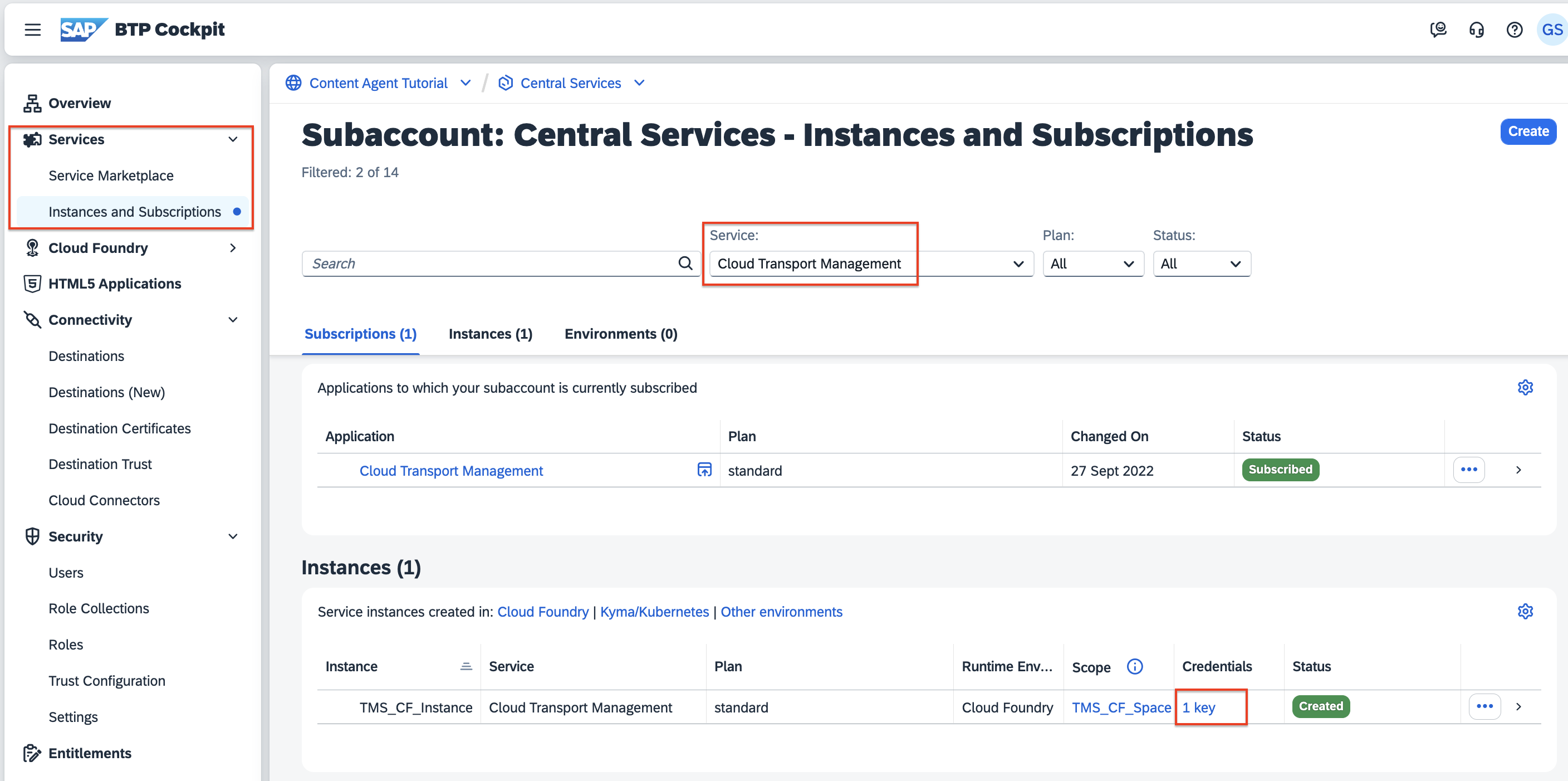Open Subscriptions table settings gear

[x=1525, y=387]
